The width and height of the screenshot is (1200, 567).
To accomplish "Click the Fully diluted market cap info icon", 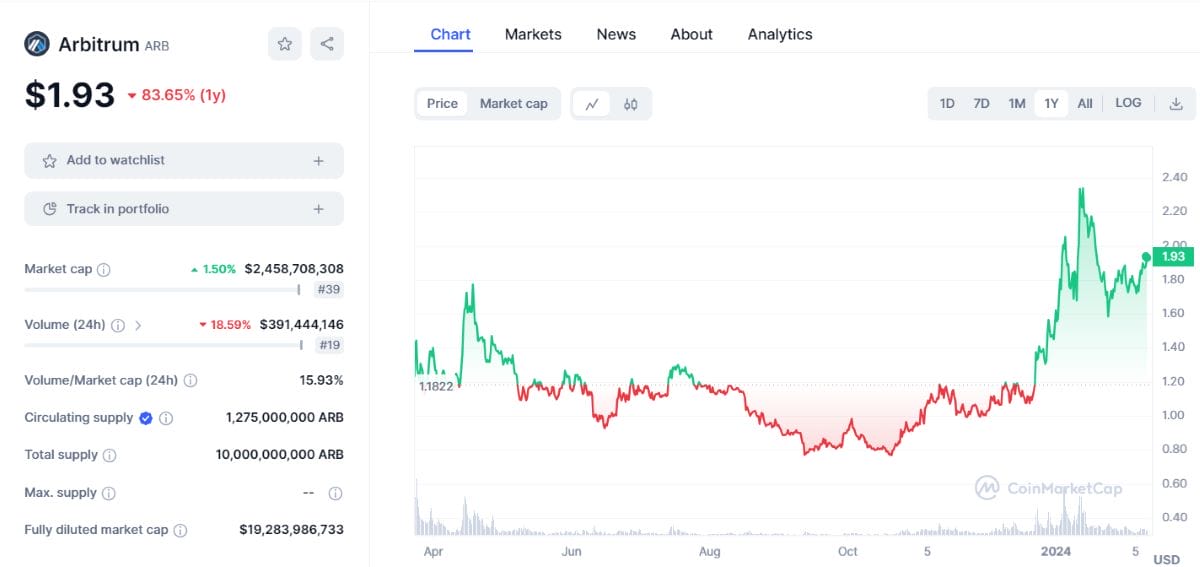I will pos(180,530).
